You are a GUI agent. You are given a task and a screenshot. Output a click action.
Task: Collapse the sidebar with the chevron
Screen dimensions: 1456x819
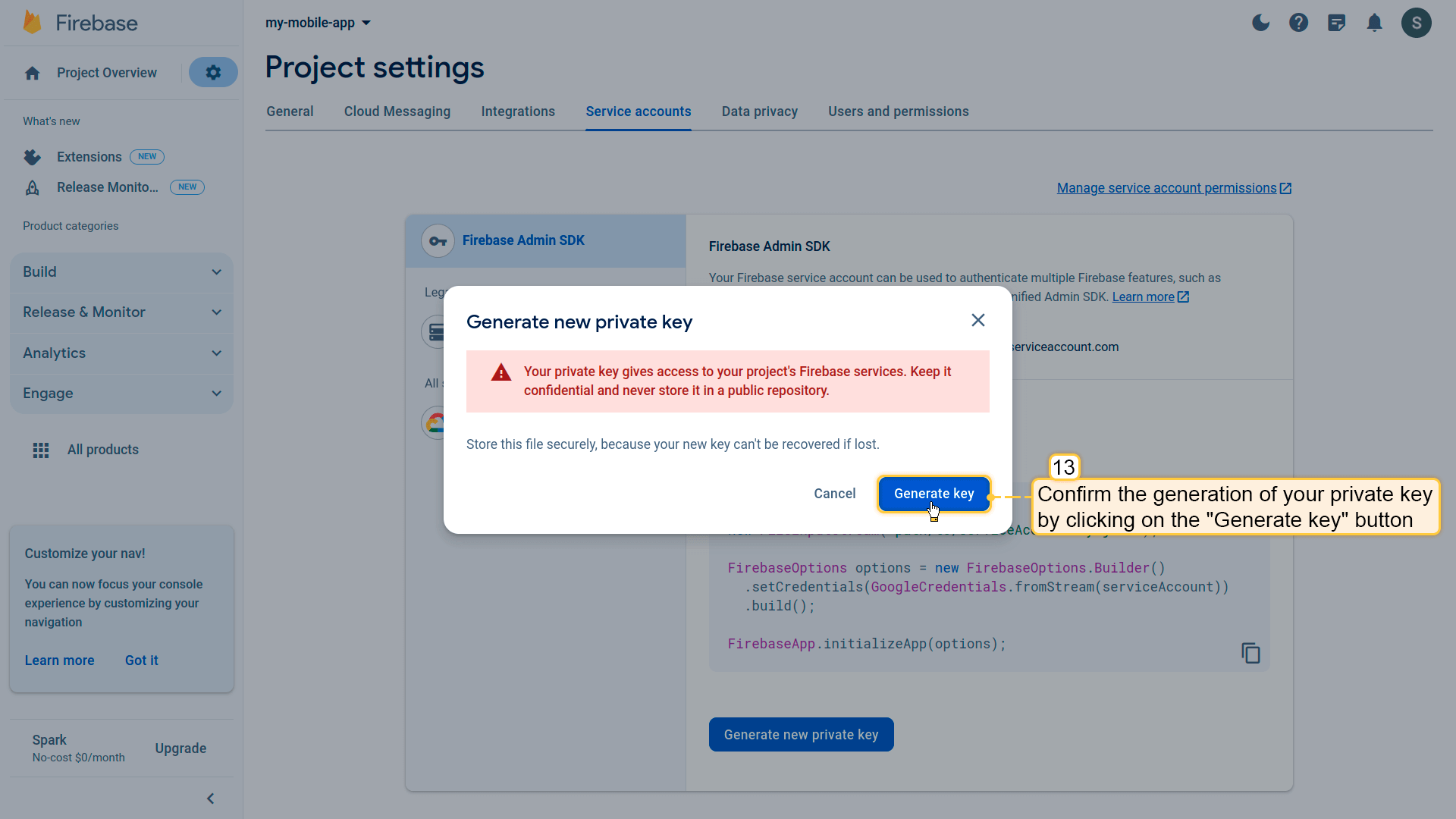[211, 799]
